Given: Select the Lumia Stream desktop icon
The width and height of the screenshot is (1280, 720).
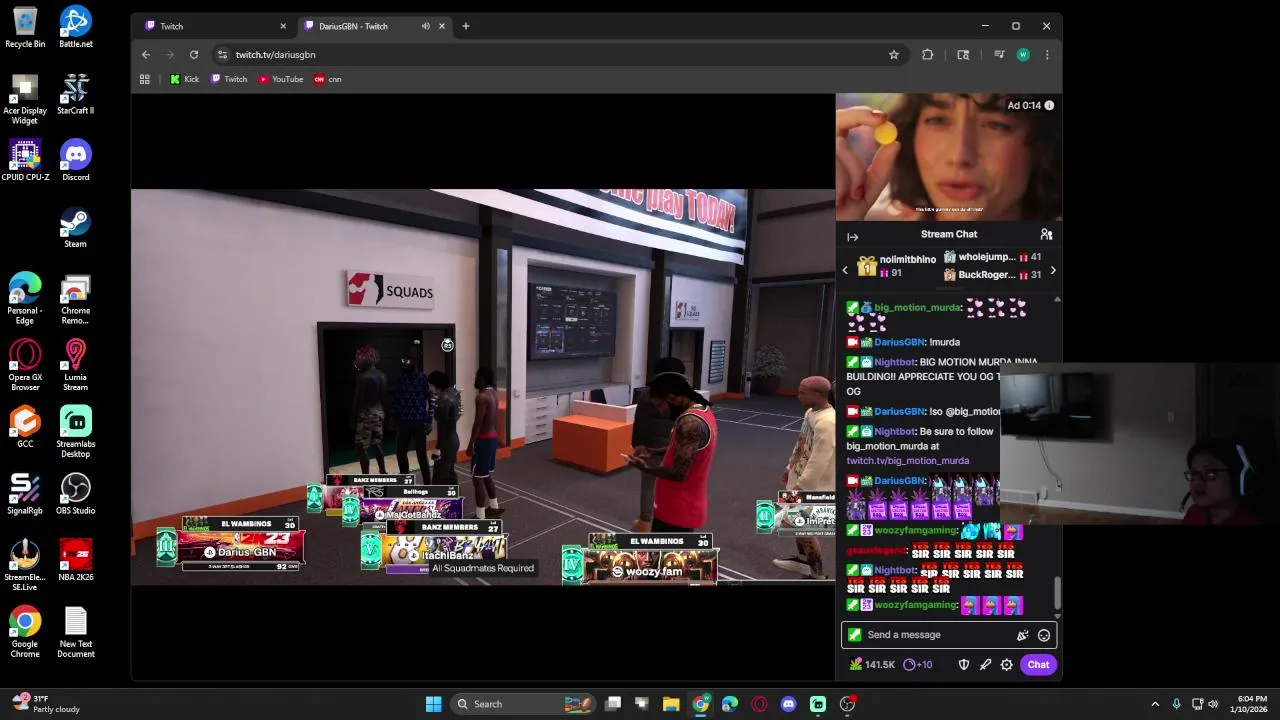Looking at the screenshot, I should (75, 366).
